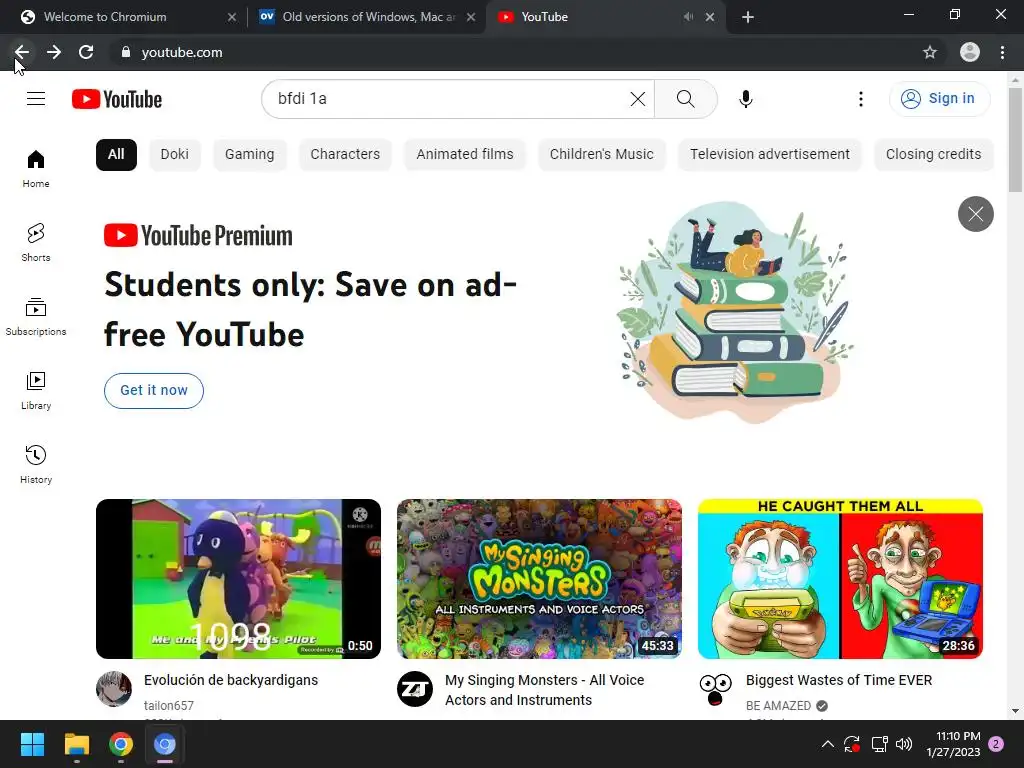Close the Old versions of Windows tab

click(x=471, y=17)
